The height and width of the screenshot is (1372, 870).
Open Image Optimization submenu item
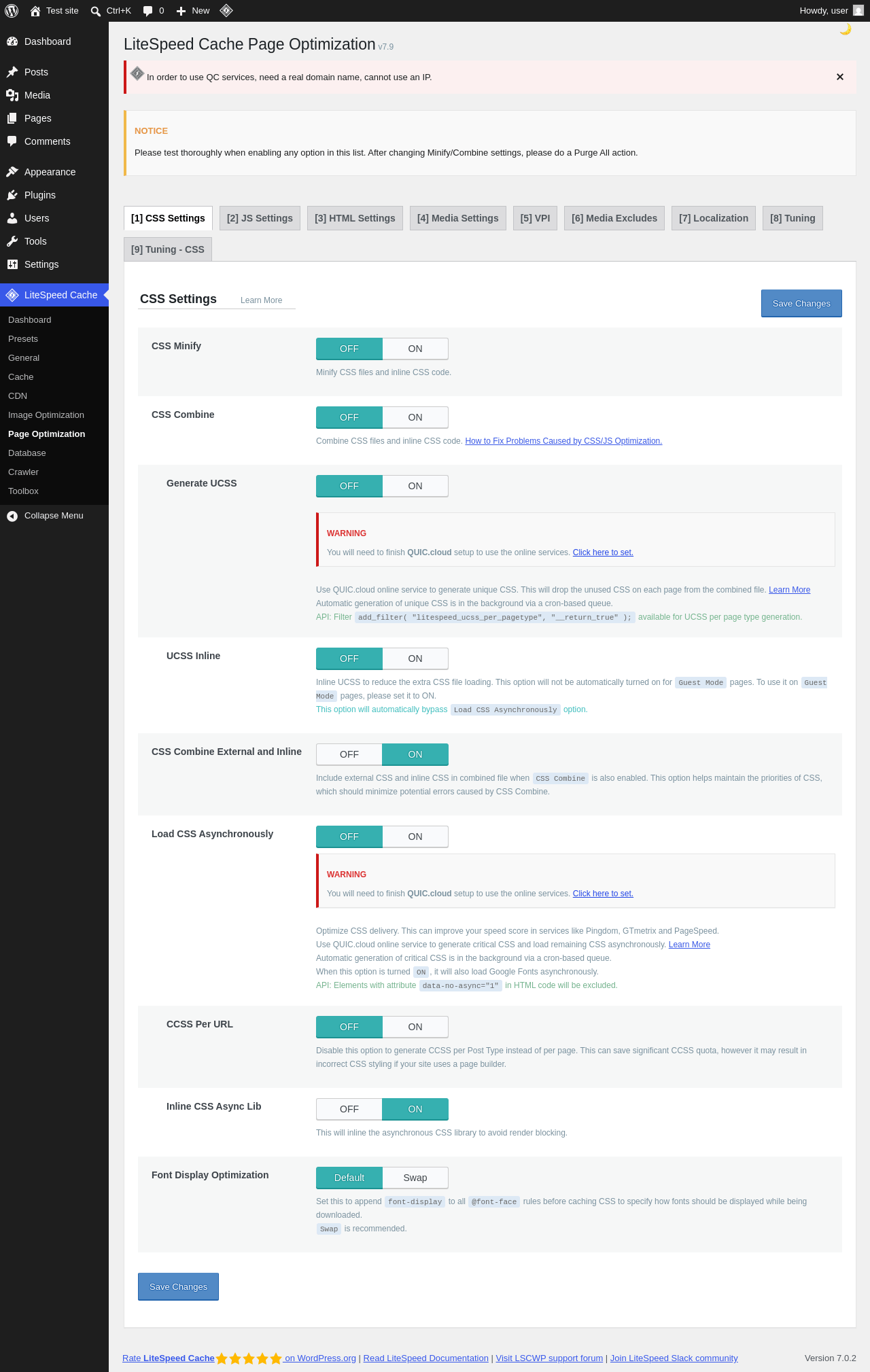[54, 415]
